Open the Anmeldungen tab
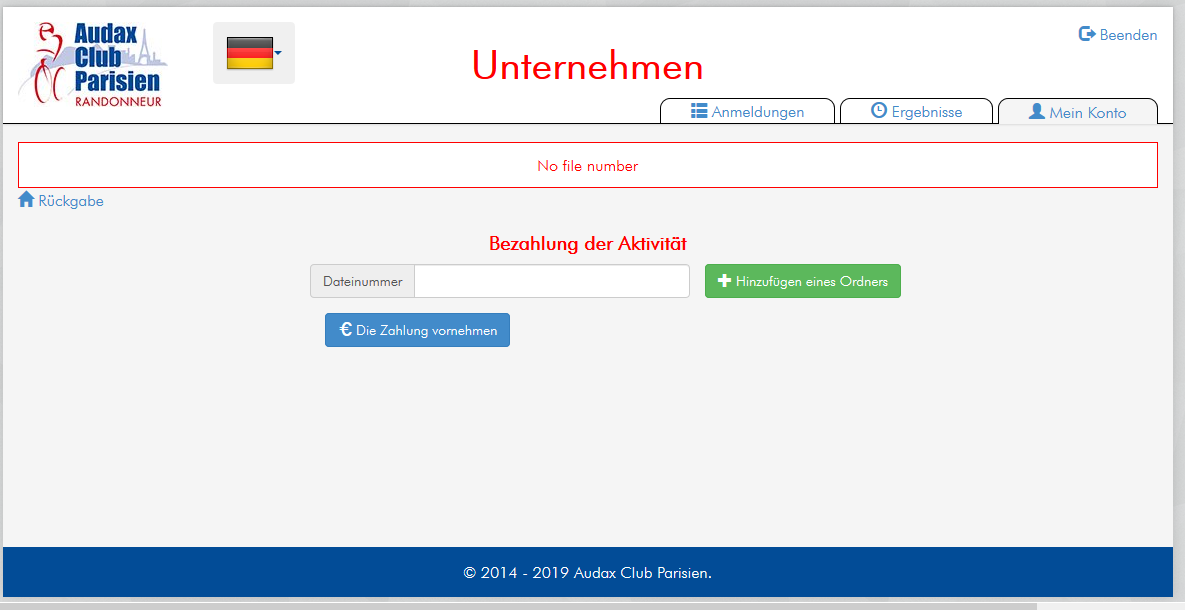This screenshot has width=1185, height=610. 757,112
